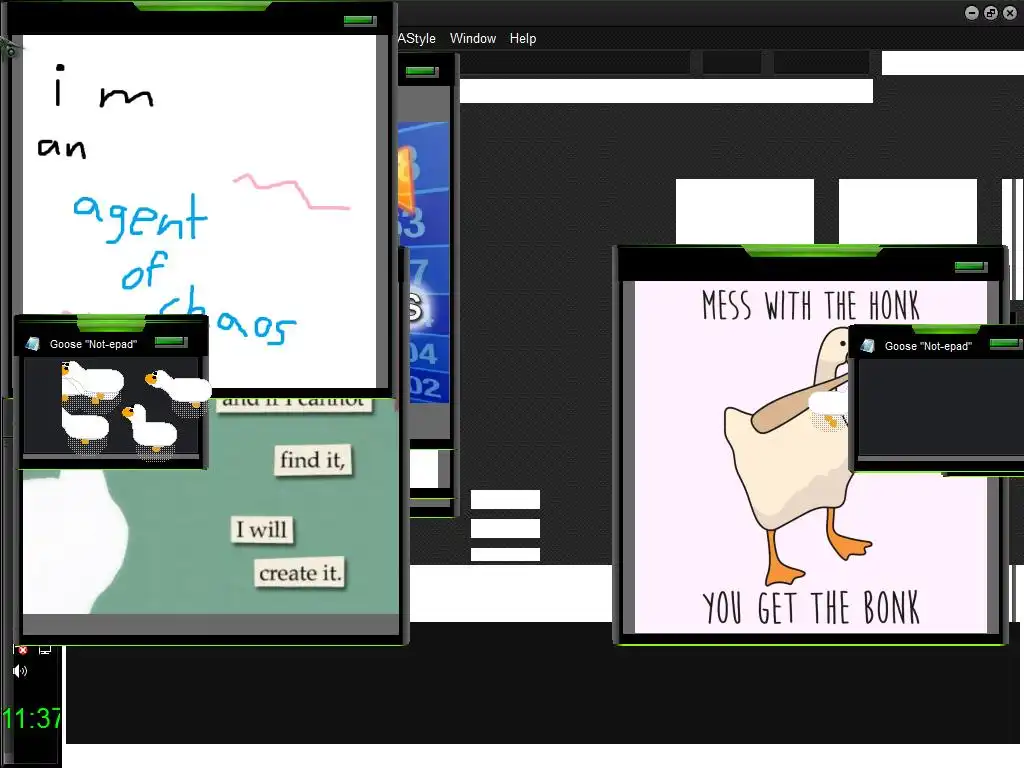Click the green button on the blue numbers window
The height and width of the screenshot is (768, 1024).
tap(421, 71)
